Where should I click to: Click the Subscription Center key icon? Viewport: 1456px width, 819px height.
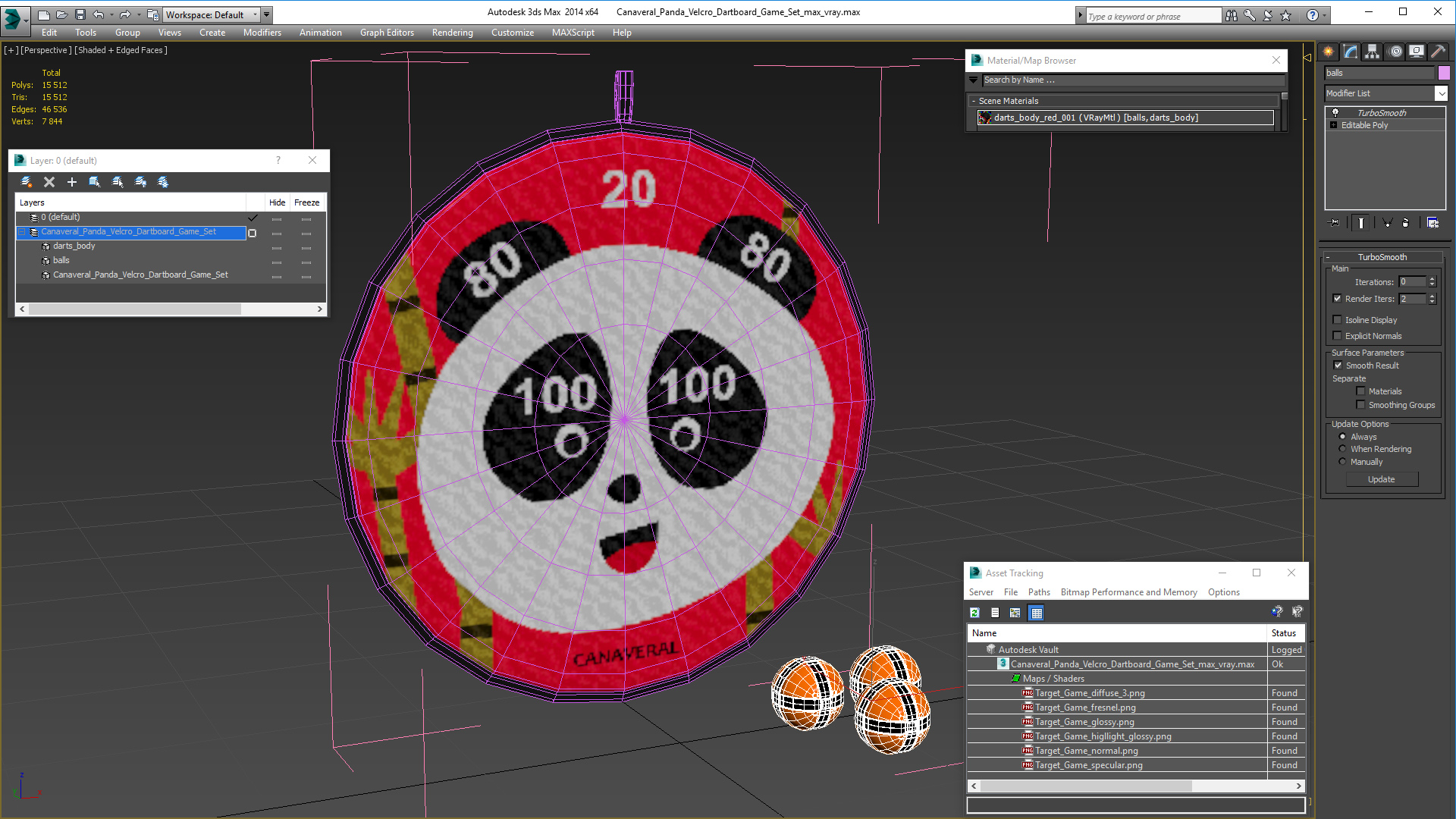click(1250, 15)
